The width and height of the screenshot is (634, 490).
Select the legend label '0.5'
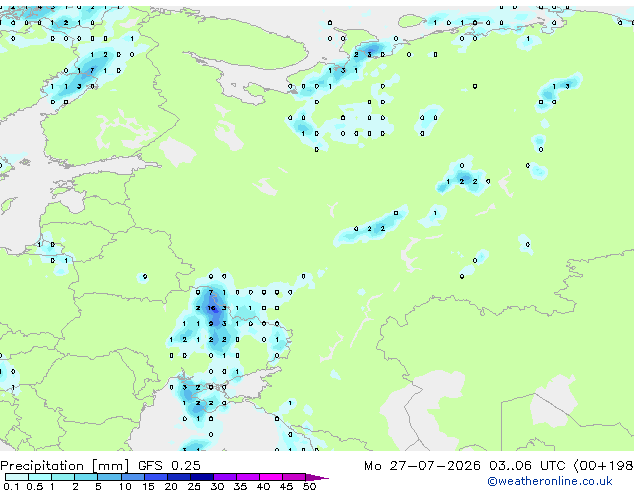34,486
